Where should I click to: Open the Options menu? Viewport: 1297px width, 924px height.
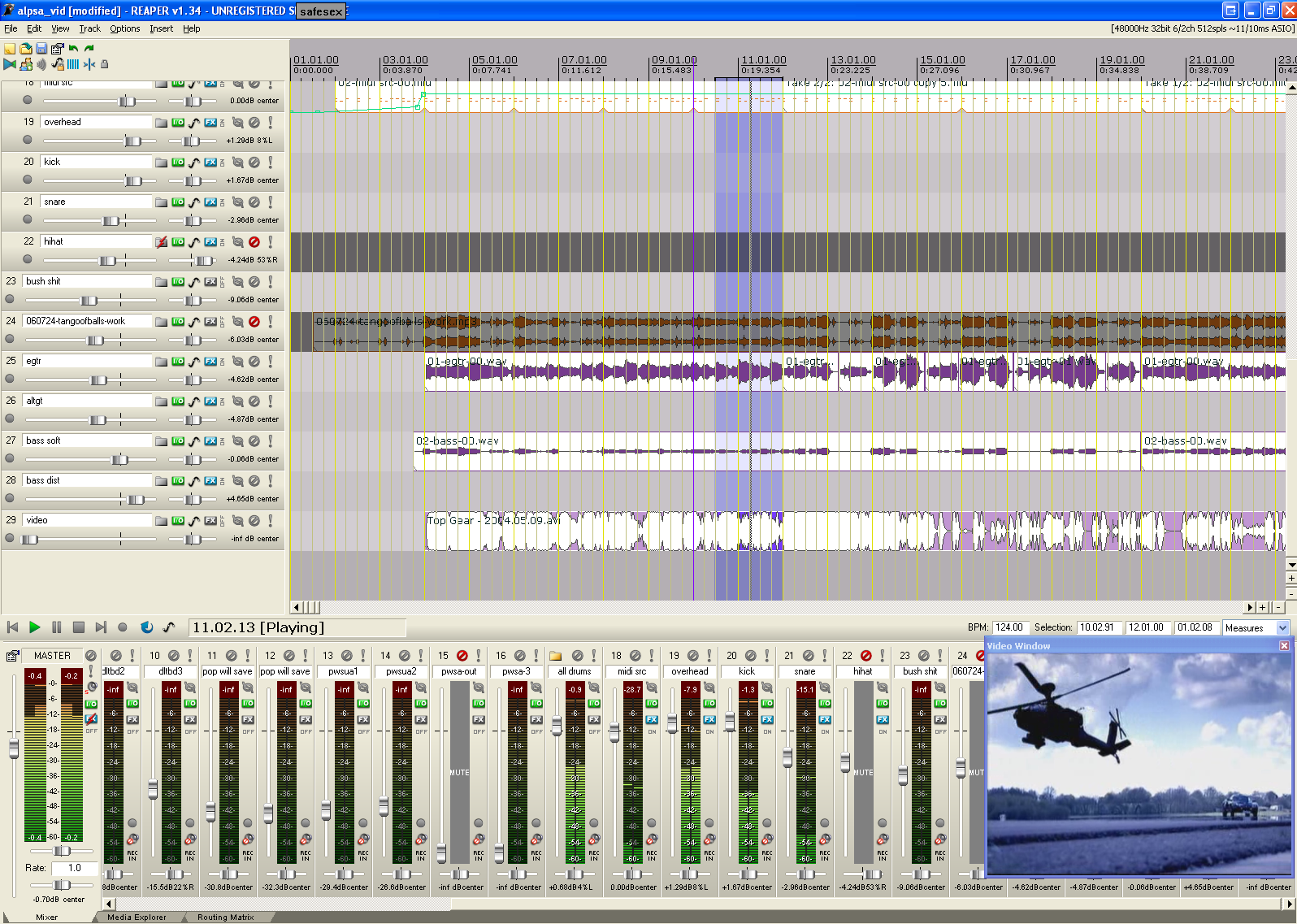click(x=125, y=28)
